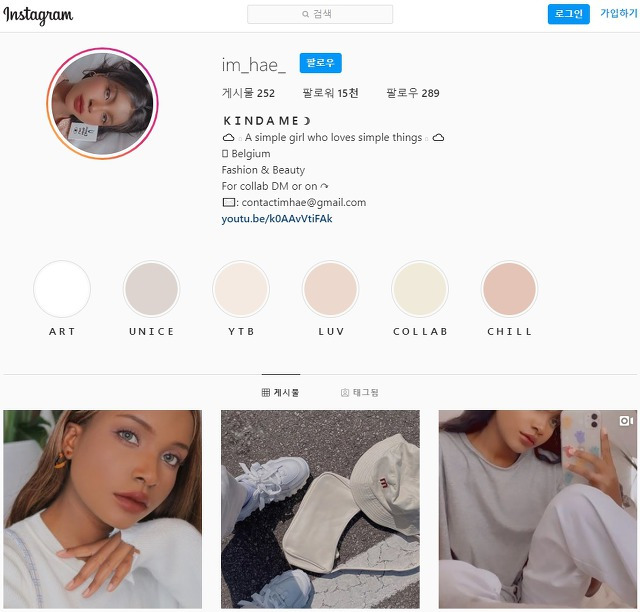Open the 가입하기 sign up link
Image resolution: width=640 pixels, height=612 pixels.
618,13
